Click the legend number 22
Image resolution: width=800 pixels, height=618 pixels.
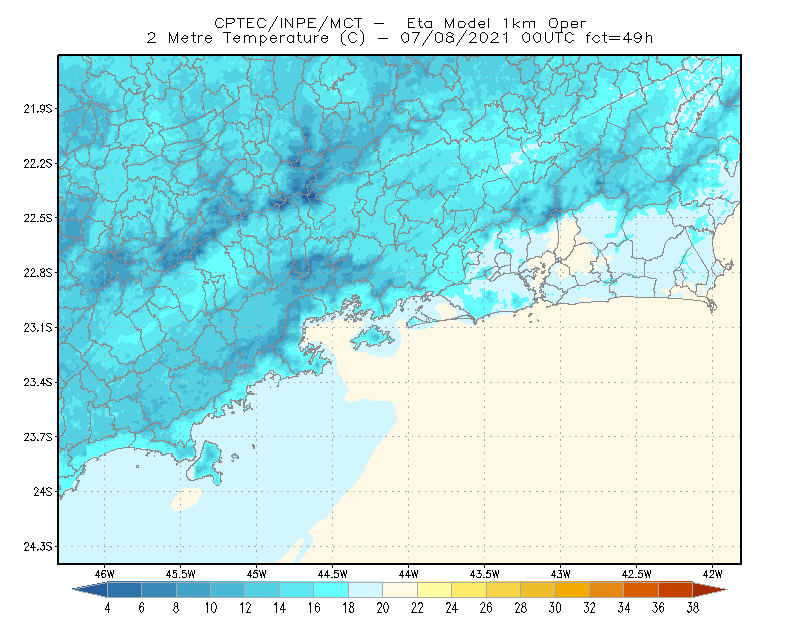pos(417,608)
